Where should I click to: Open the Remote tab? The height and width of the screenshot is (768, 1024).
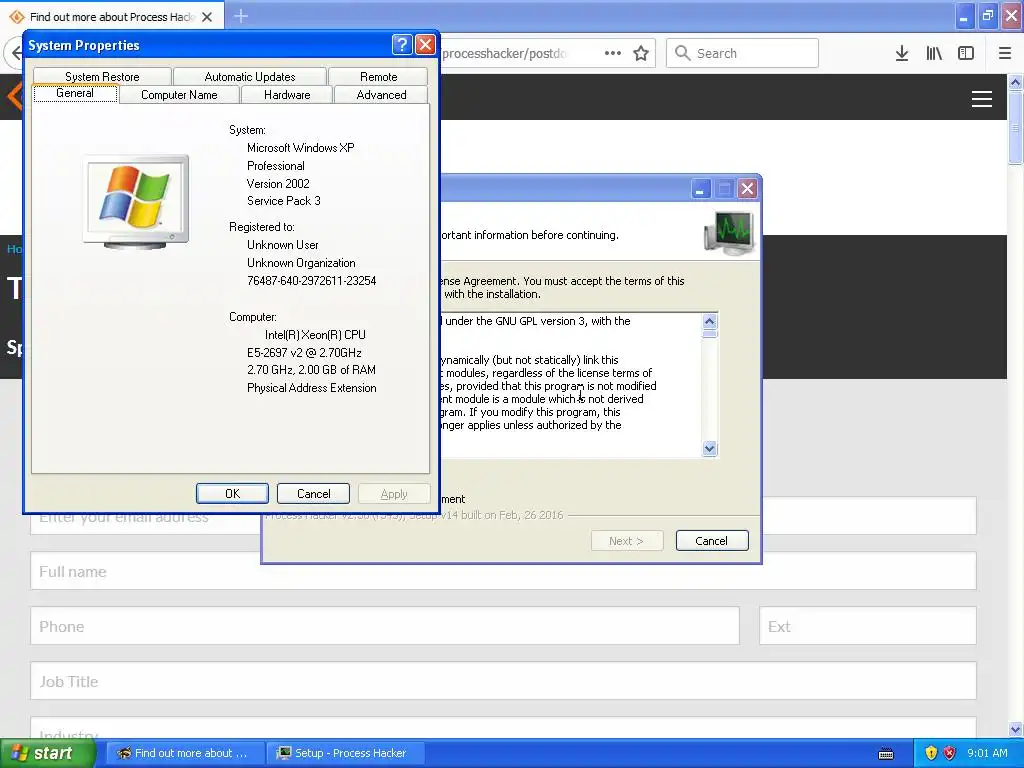378,76
